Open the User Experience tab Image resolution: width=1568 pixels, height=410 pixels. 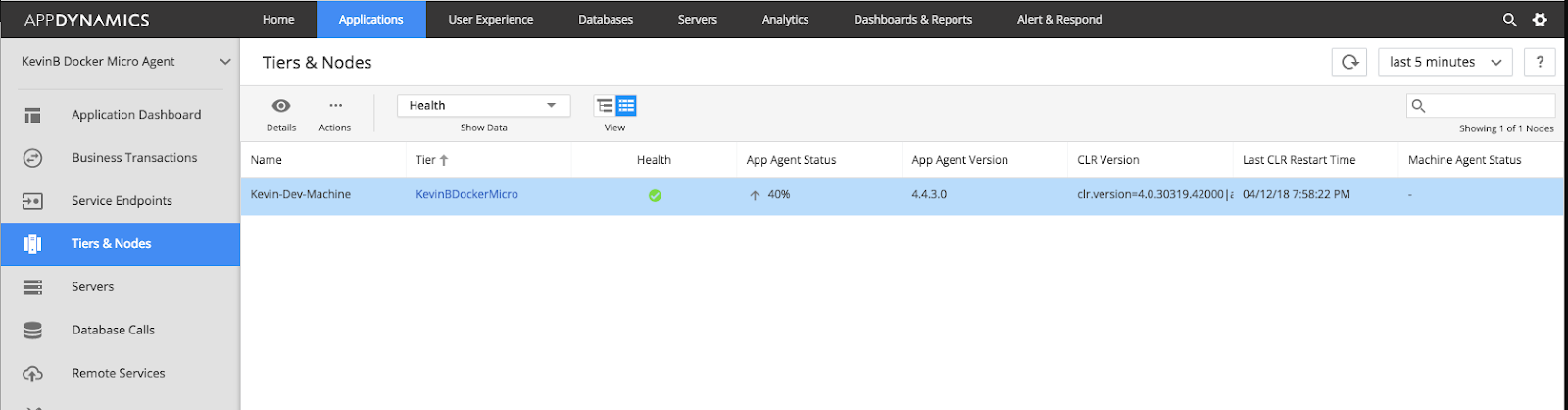(491, 20)
